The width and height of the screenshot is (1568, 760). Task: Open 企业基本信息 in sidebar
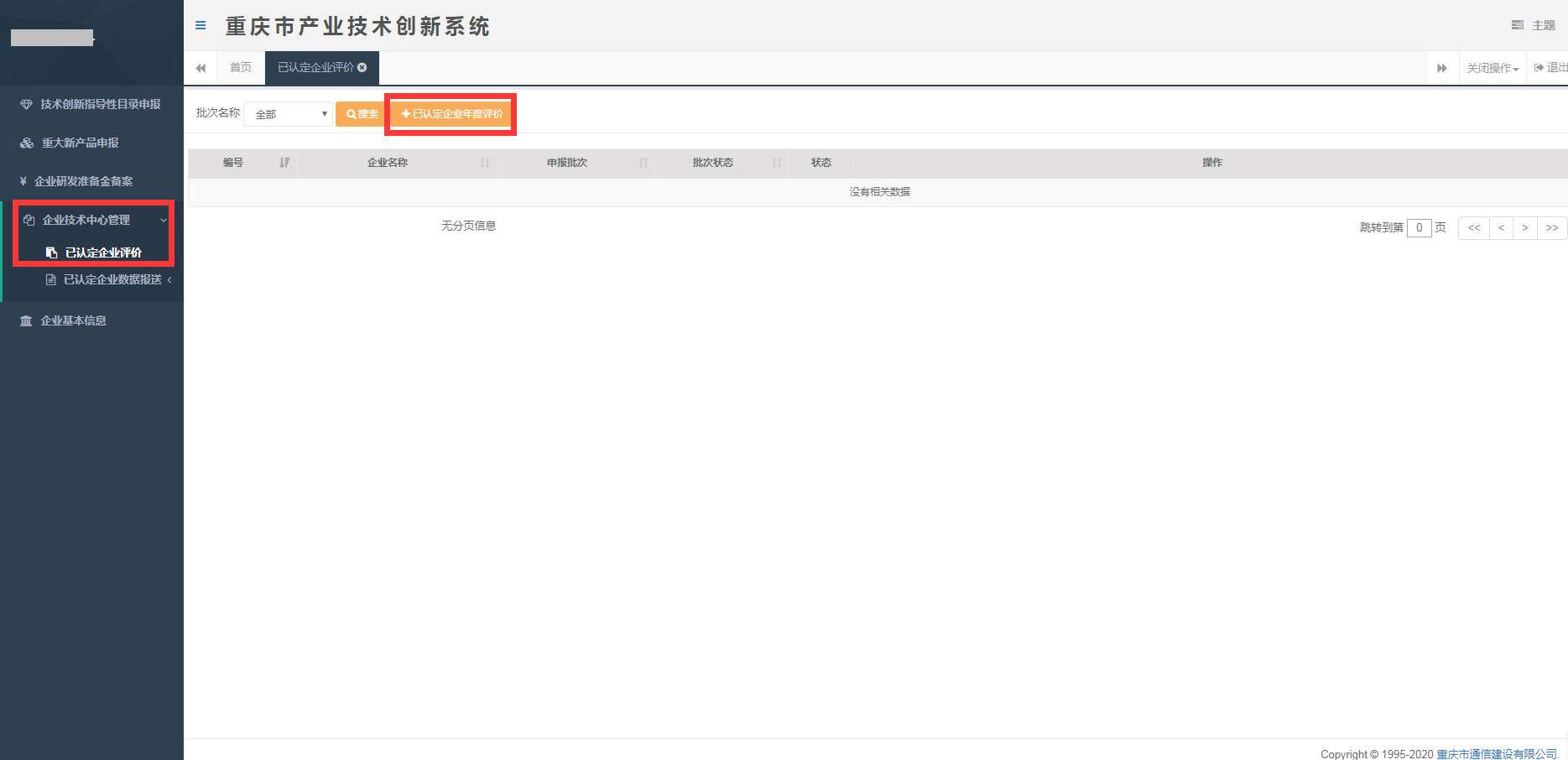pyautogui.click(x=74, y=320)
